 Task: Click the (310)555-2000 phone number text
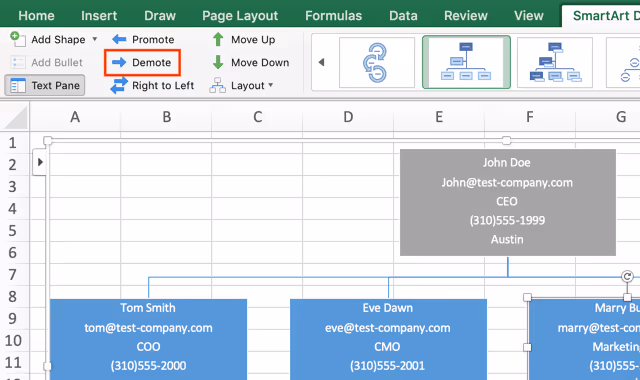click(x=148, y=366)
